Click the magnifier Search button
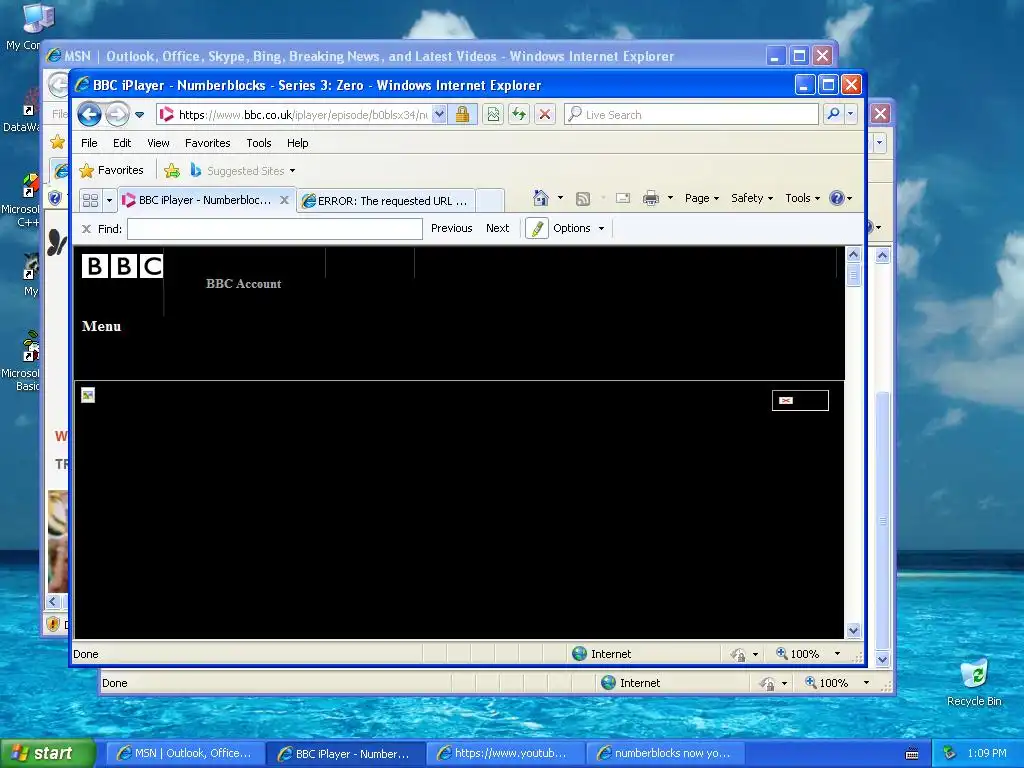Viewport: 1024px width, 768px height. (833, 114)
